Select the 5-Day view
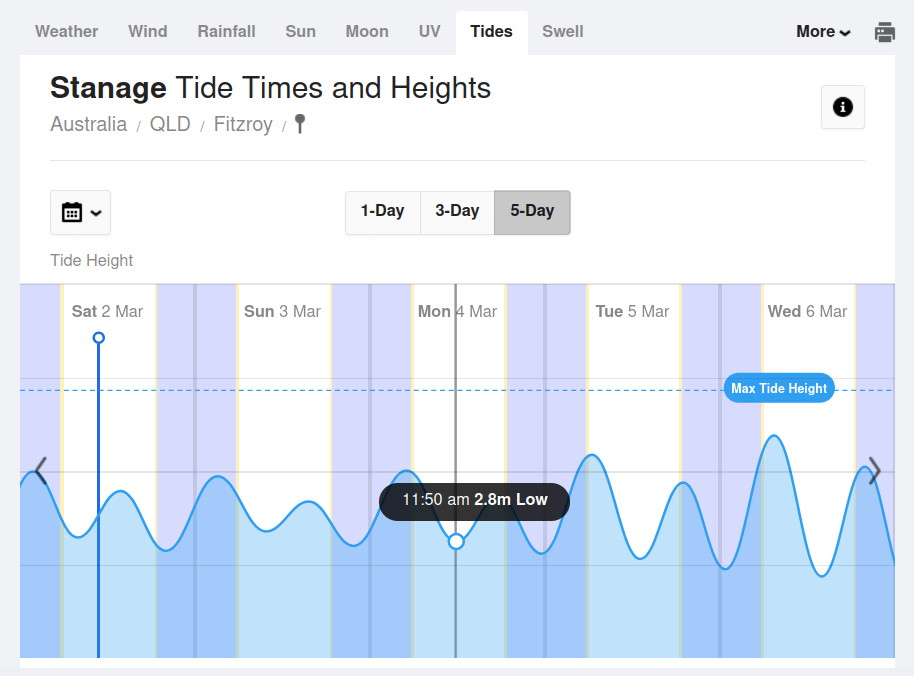Image resolution: width=914 pixels, height=676 pixels. click(532, 212)
